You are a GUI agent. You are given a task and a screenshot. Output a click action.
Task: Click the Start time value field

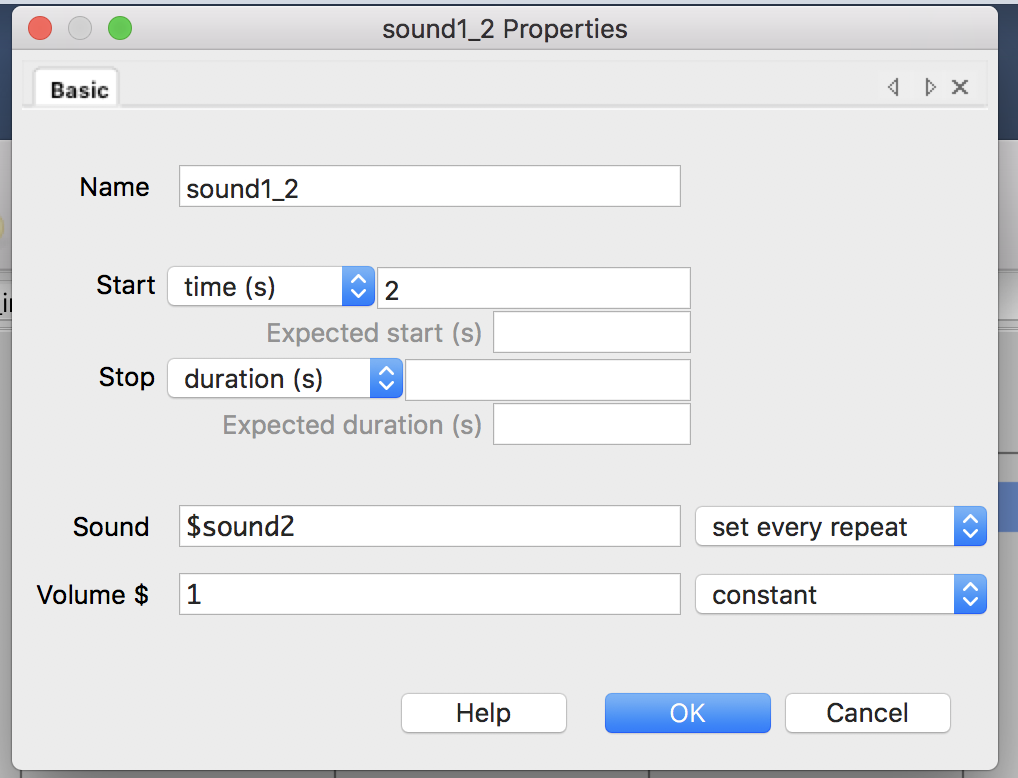[x=533, y=288]
